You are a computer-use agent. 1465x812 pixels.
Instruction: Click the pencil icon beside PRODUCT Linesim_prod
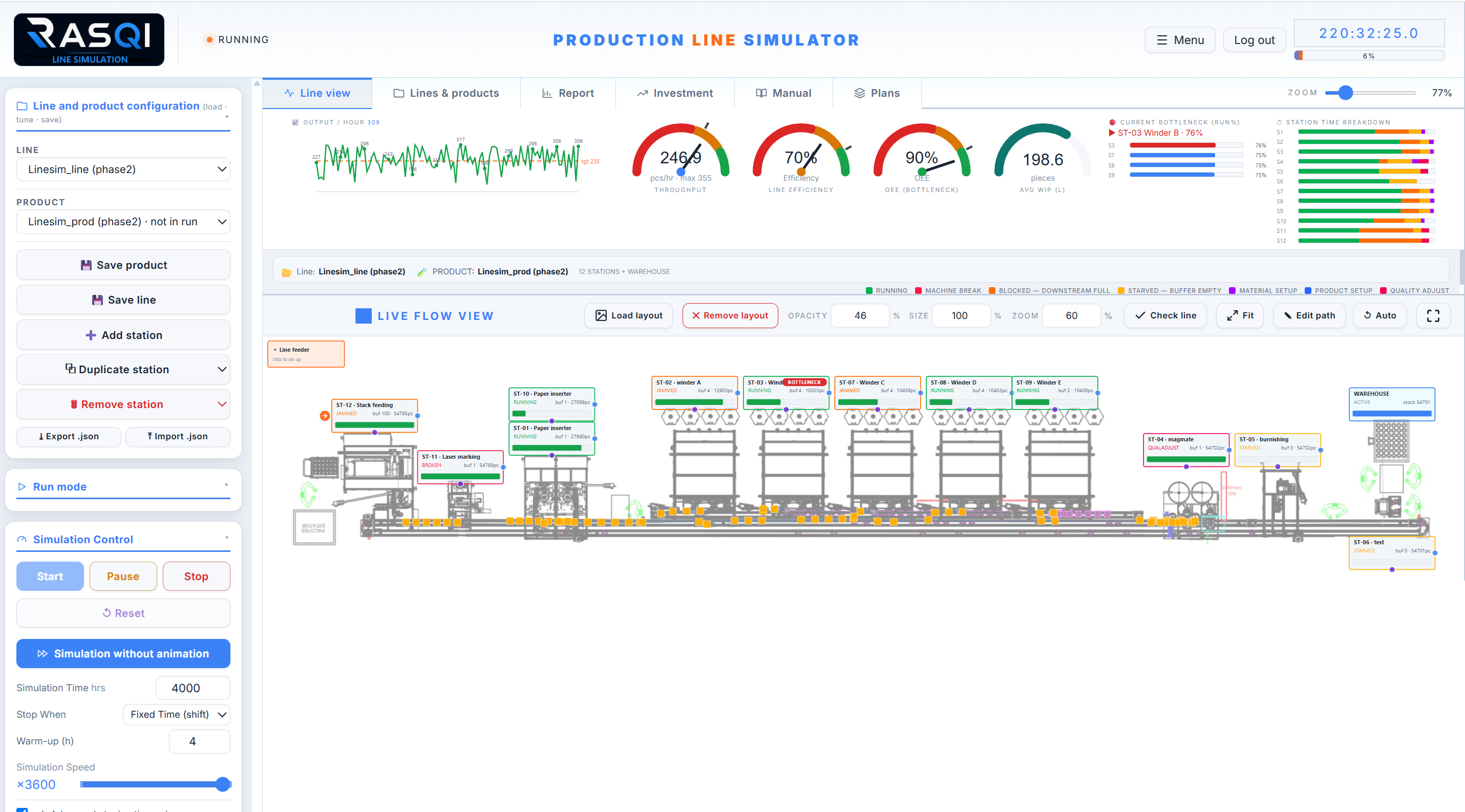tap(422, 272)
